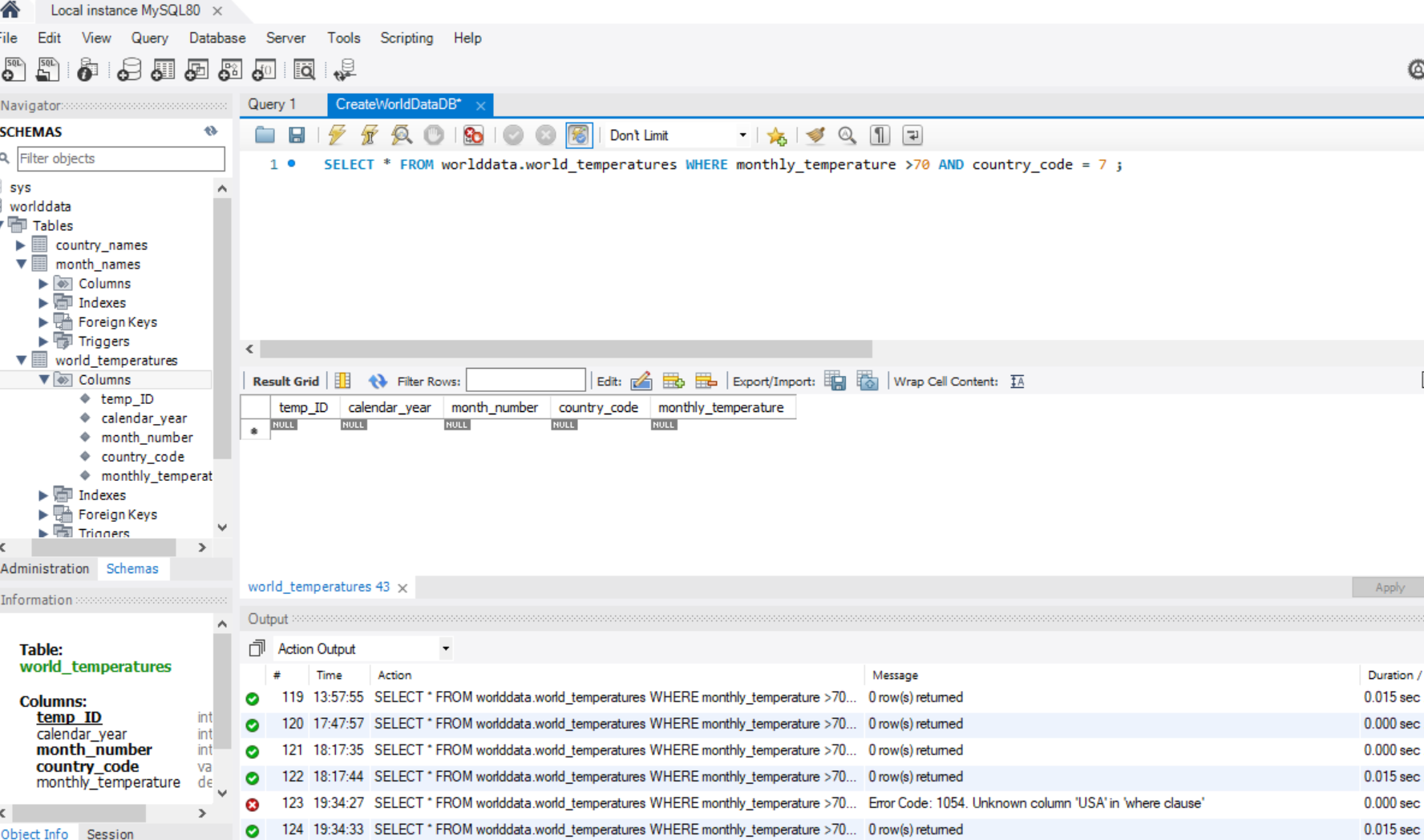Open the Server menu
Image resolution: width=1424 pixels, height=840 pixels.
285,38
